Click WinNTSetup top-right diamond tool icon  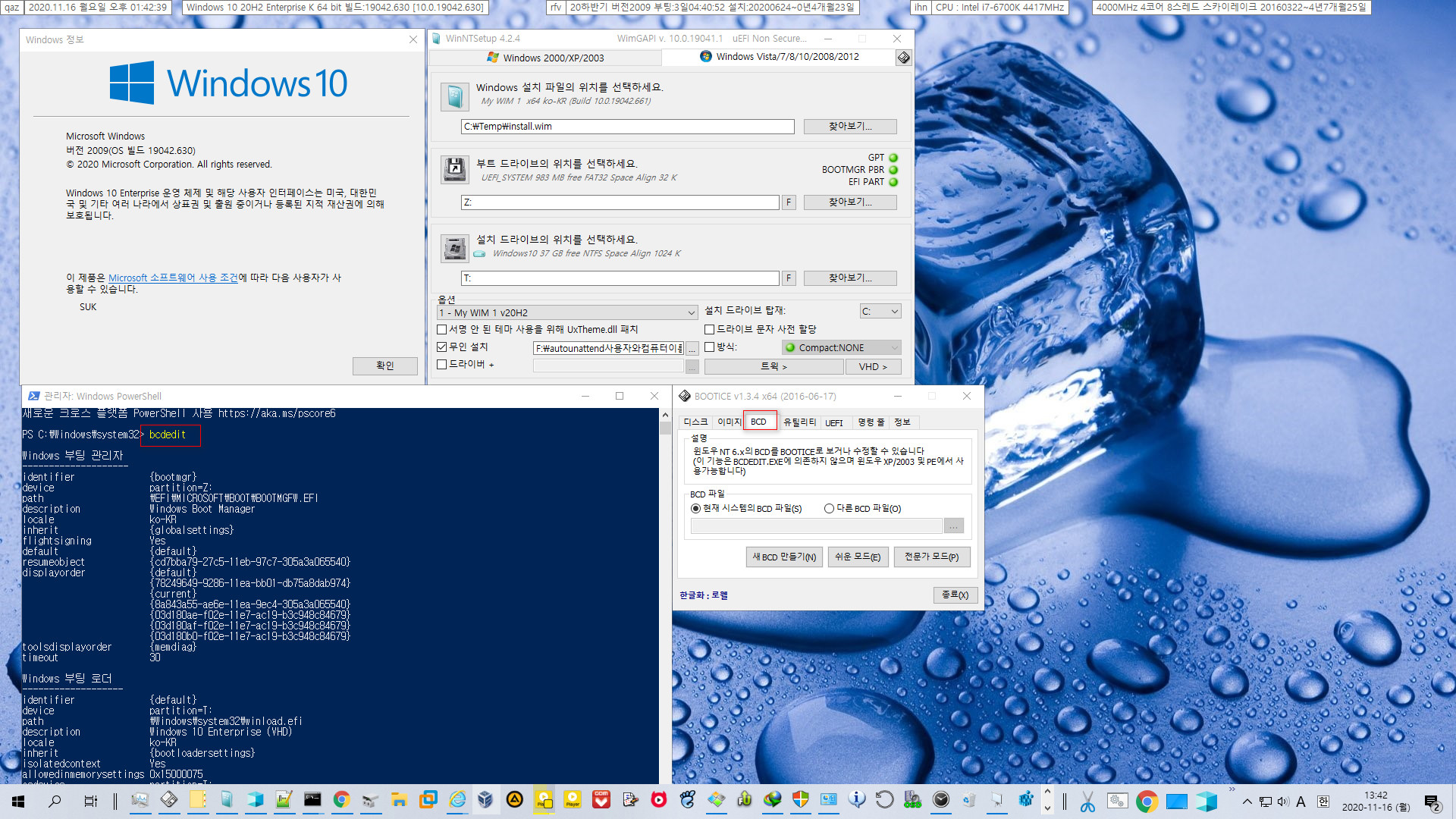click(903, 58)
